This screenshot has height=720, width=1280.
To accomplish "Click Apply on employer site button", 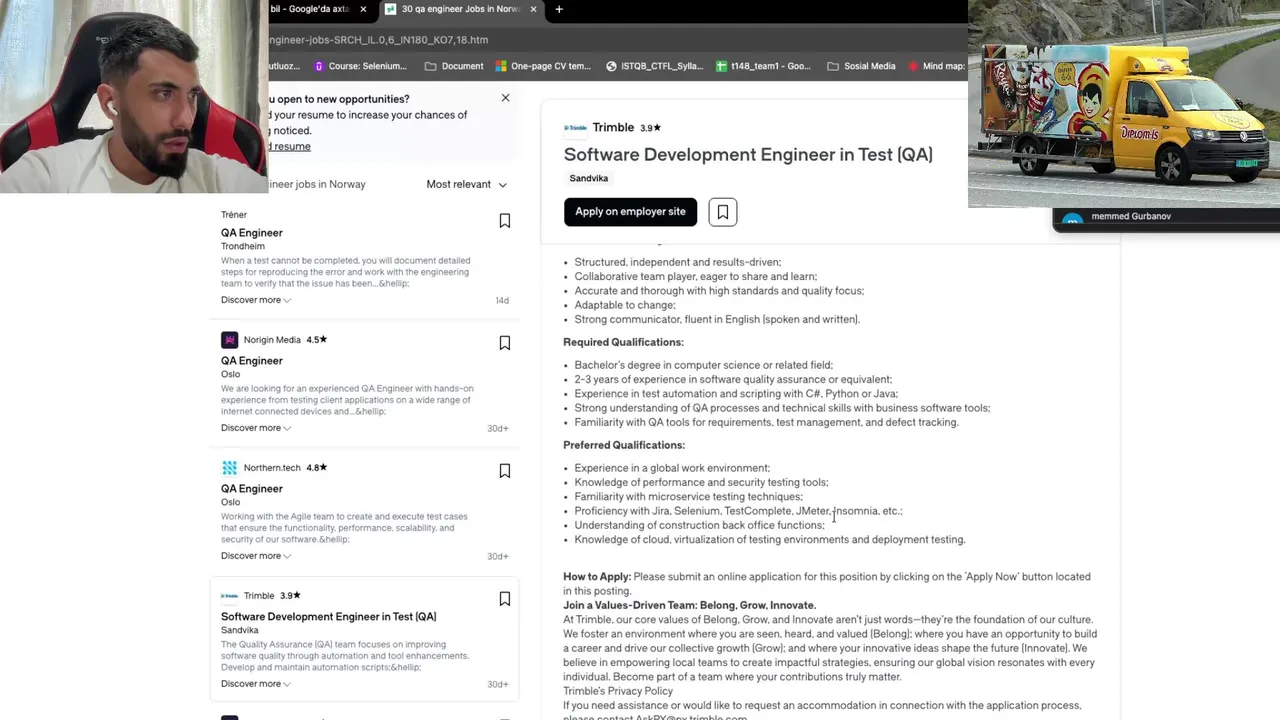I will (x=630, y=212).
